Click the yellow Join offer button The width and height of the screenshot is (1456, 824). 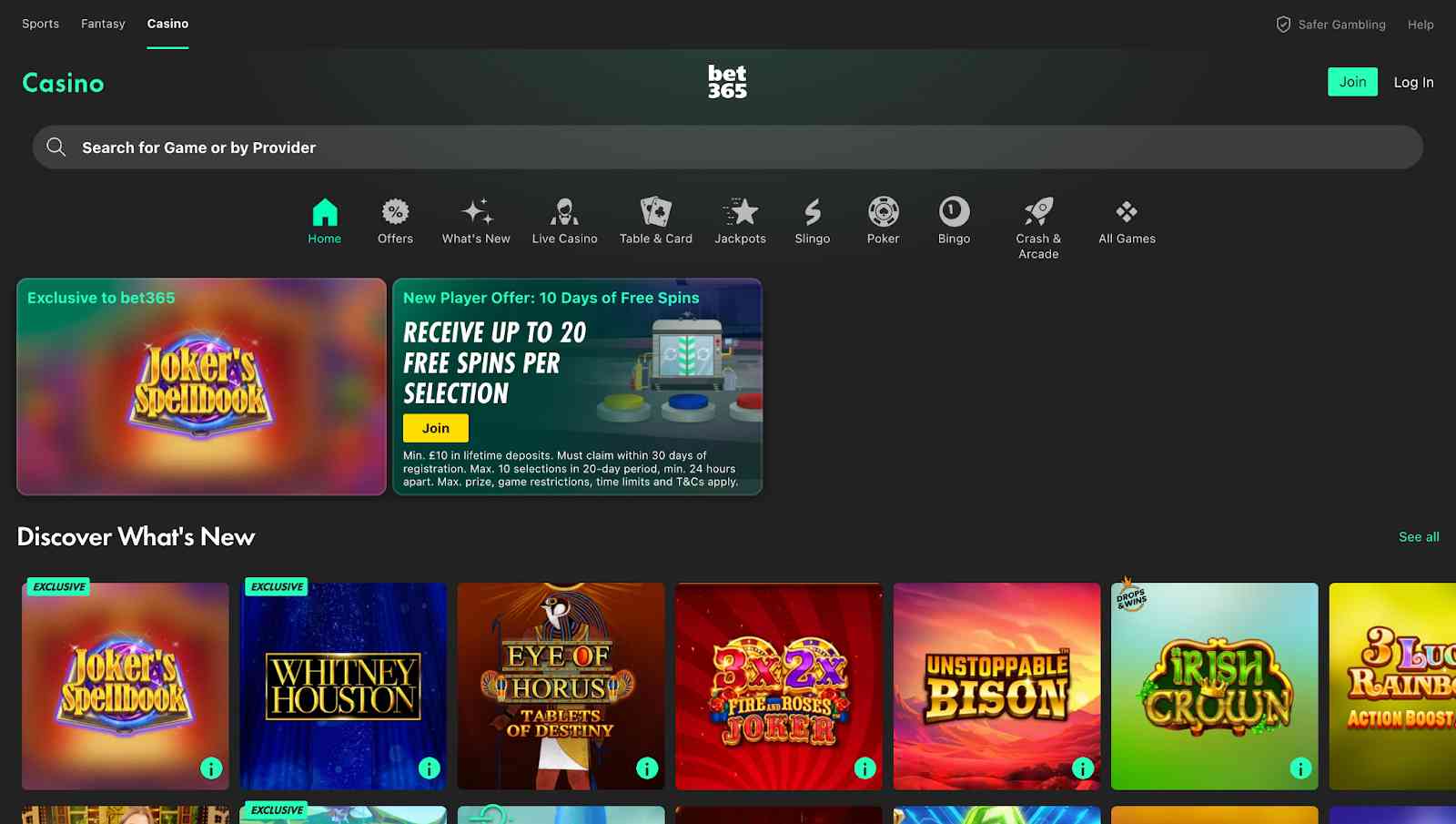(436, 428)
